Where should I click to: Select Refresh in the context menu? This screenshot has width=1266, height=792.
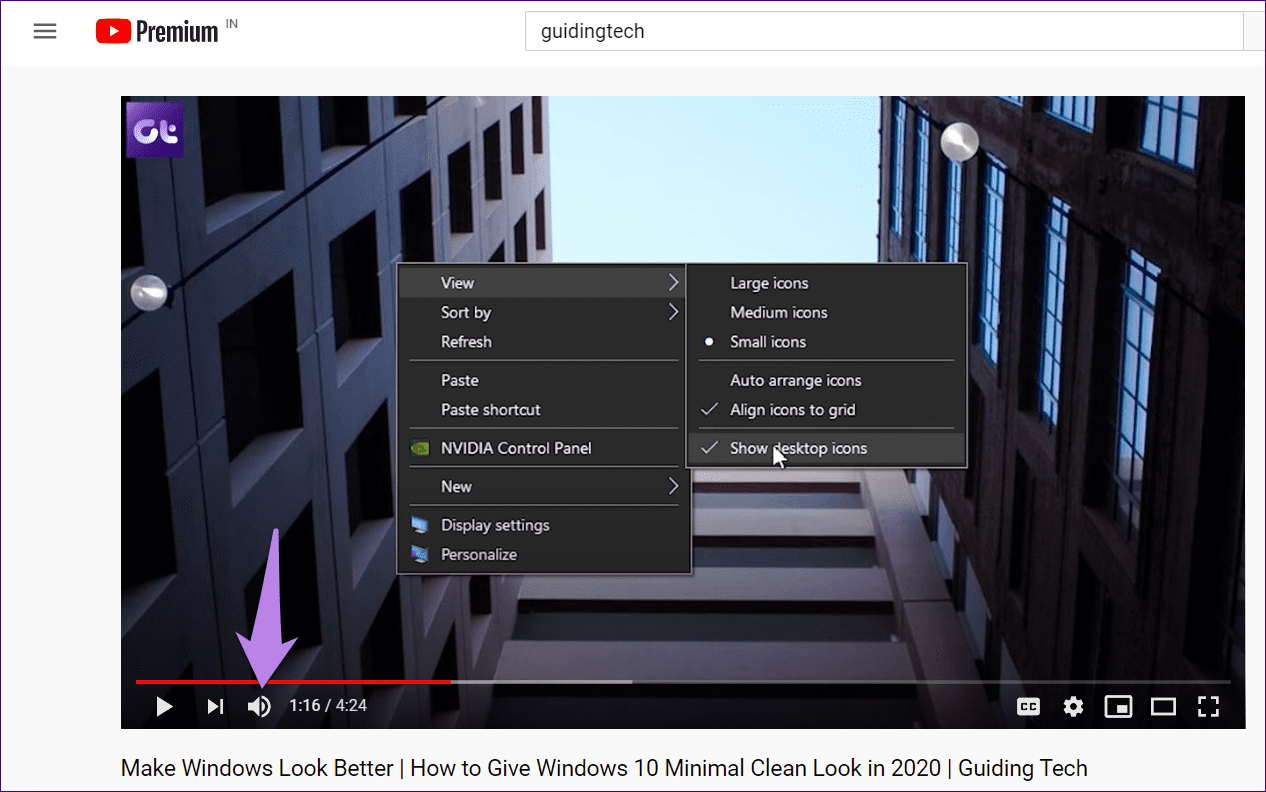[466, 341]
